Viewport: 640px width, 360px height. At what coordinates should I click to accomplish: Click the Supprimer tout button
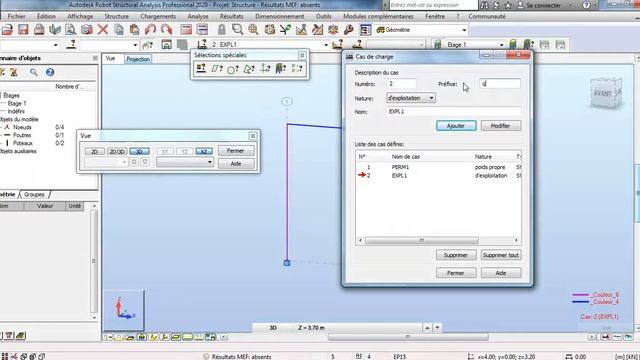(x=501, y=255)
